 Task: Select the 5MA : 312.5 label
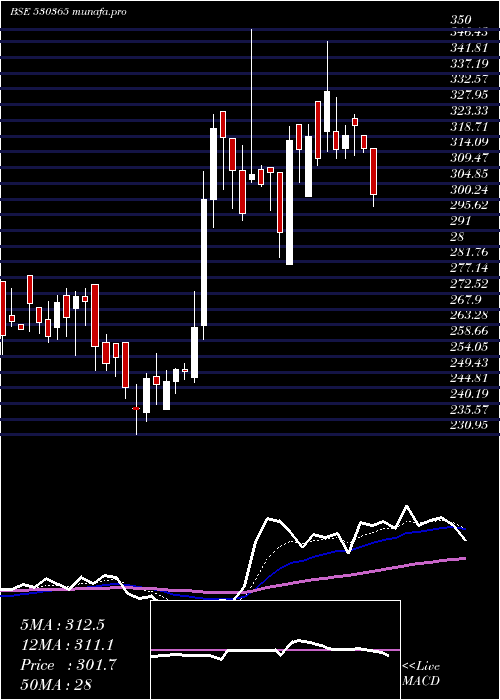click(x=62, y=625)
